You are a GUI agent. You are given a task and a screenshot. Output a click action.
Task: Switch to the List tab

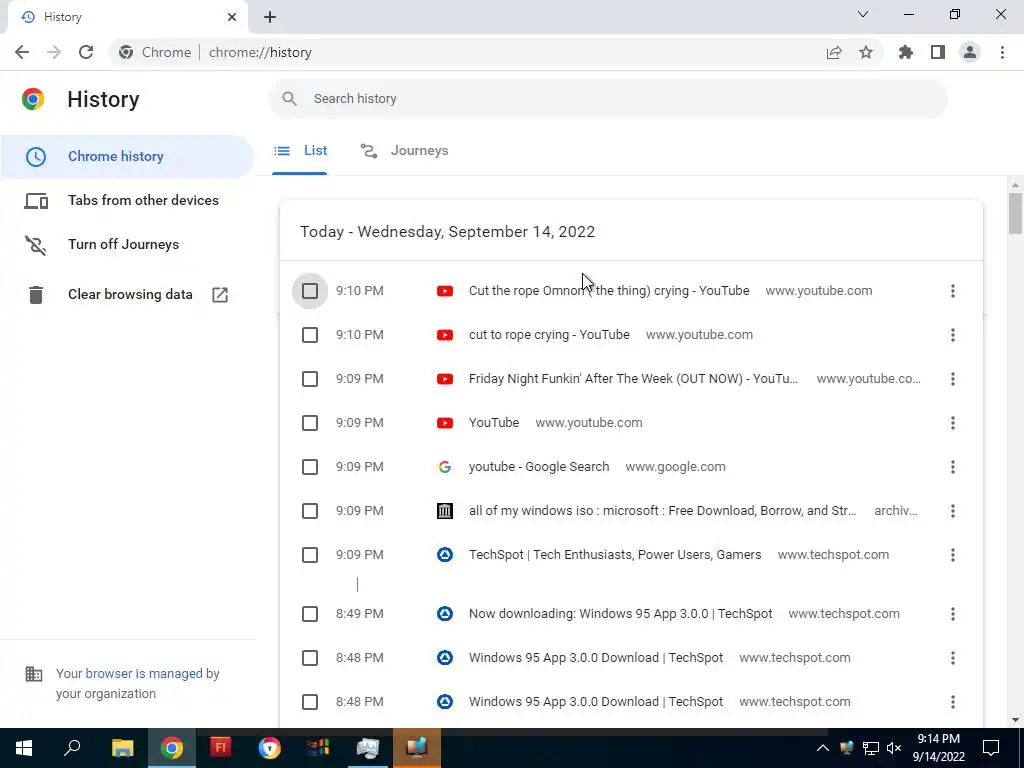click(300, 151)
